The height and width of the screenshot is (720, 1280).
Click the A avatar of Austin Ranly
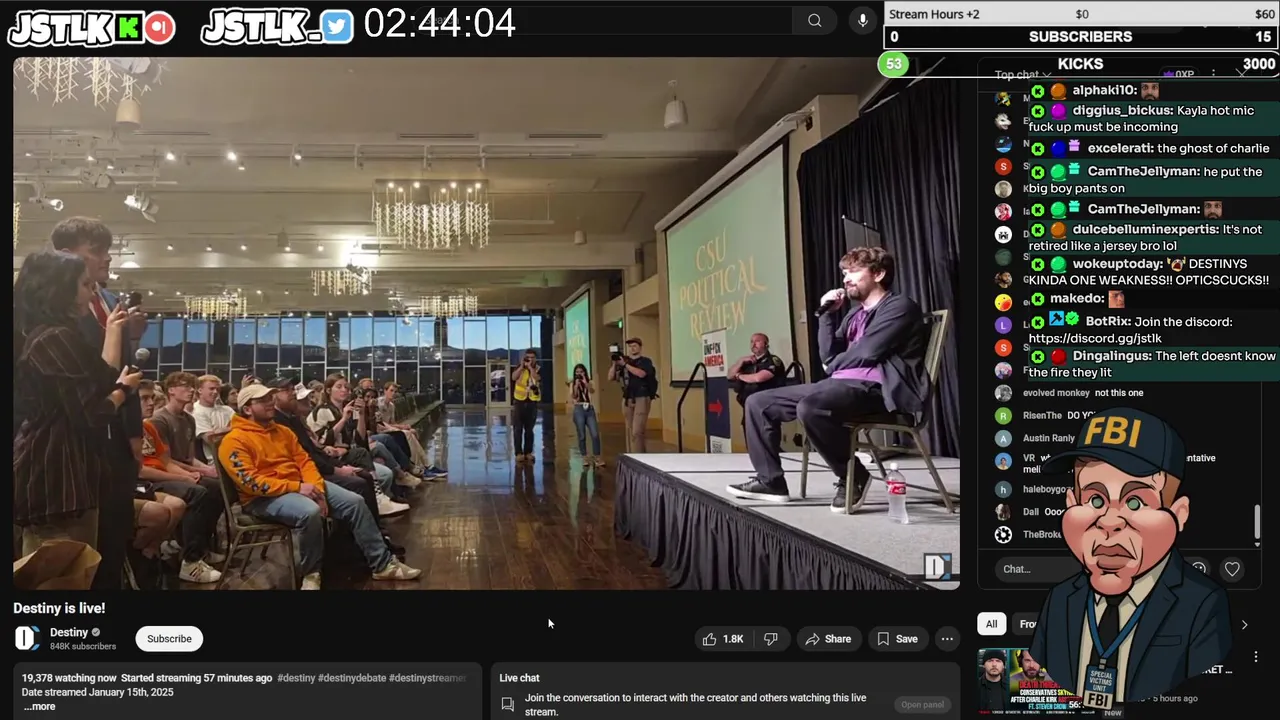[x=1003, y=438]
